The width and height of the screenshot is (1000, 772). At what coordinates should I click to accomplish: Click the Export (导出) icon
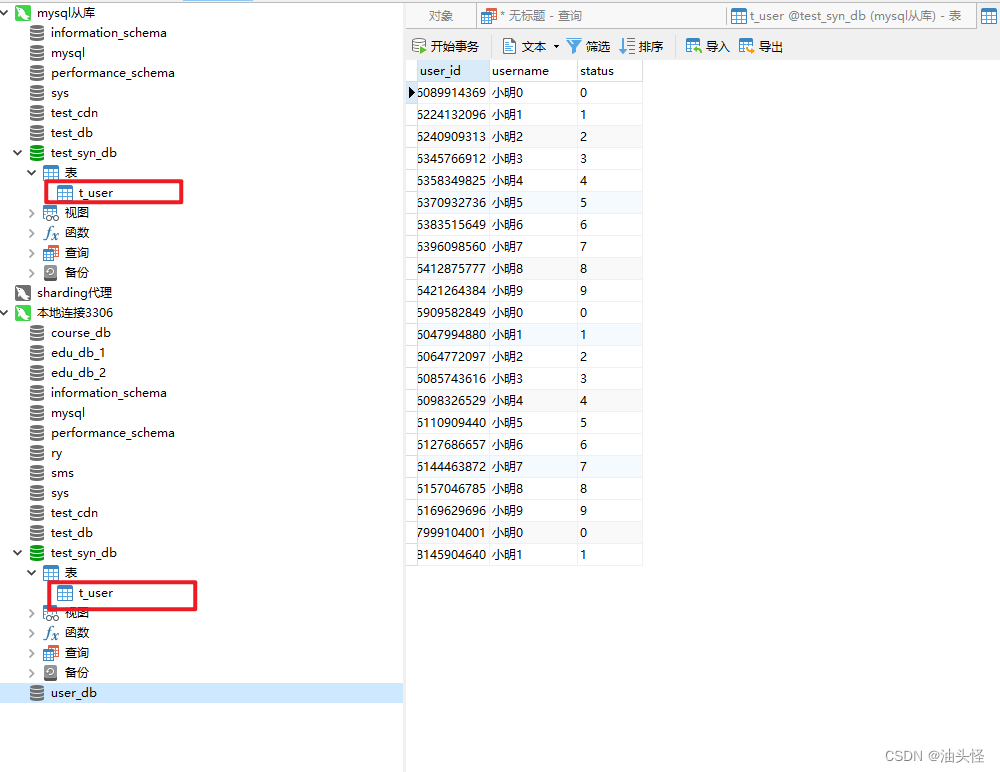[746, 46]
